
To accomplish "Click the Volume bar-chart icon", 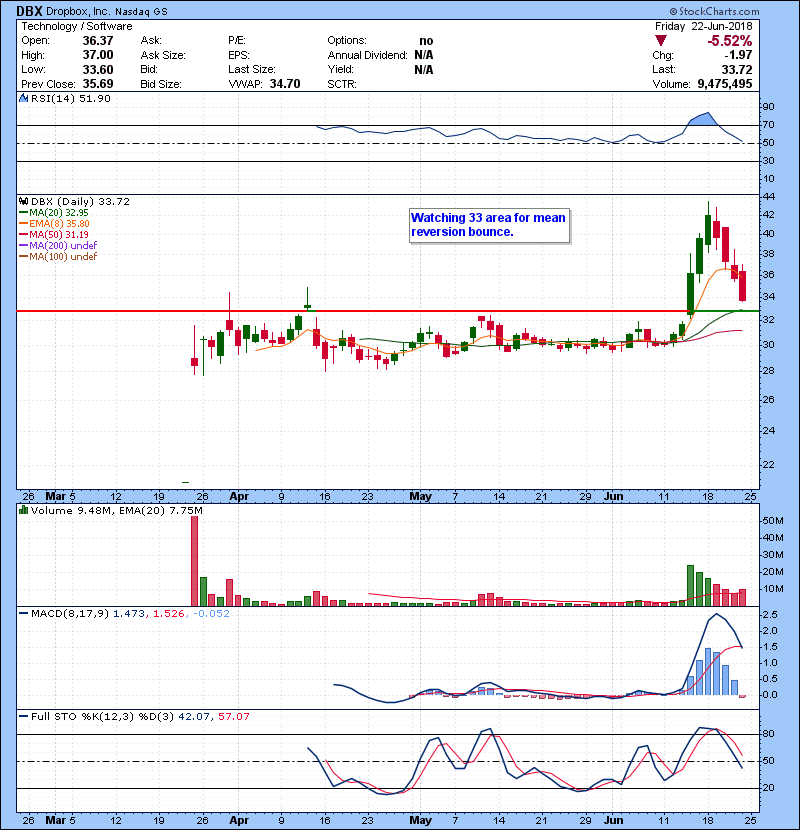I will coord(23,510).
